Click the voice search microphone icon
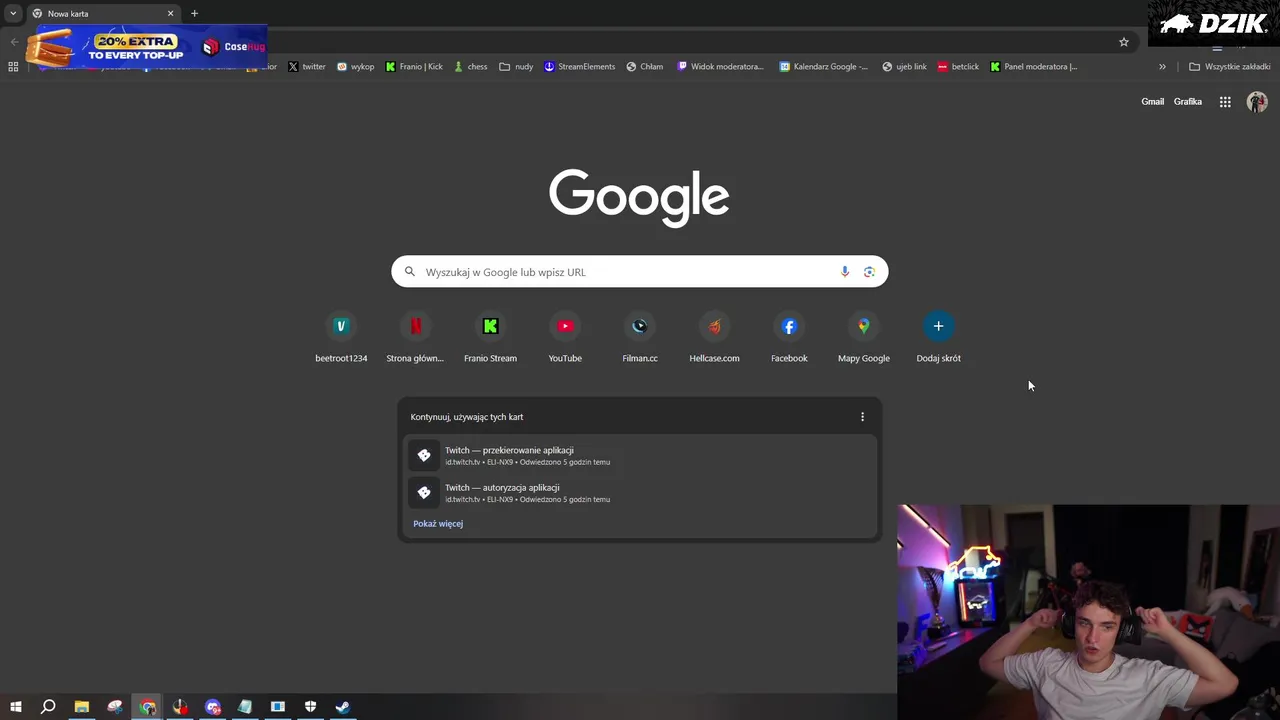This screenshot has height=720, width=1280. click(x=845, y=272)
